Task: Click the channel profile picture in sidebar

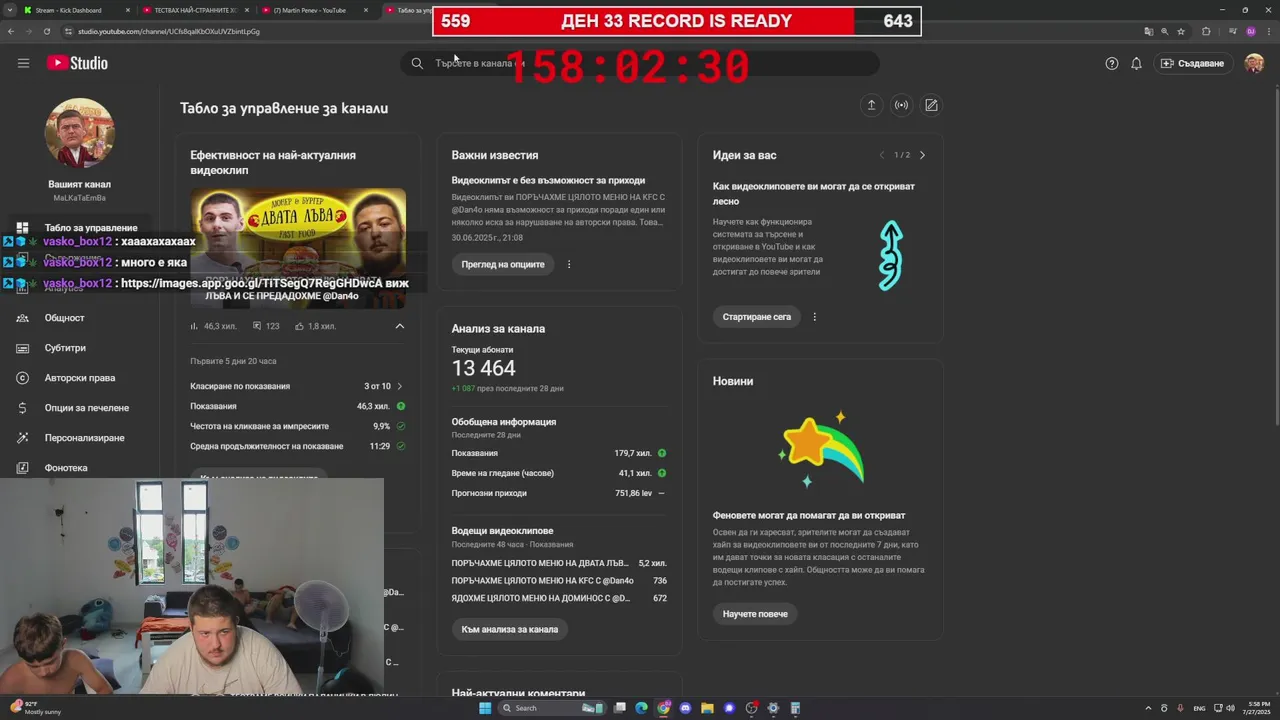Action: tap(80, 133)
